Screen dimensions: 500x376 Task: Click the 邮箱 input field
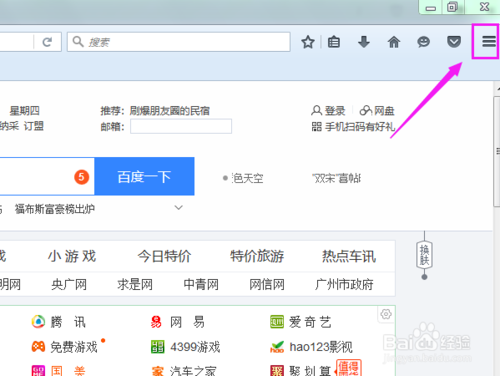click(x=181, y=126)
